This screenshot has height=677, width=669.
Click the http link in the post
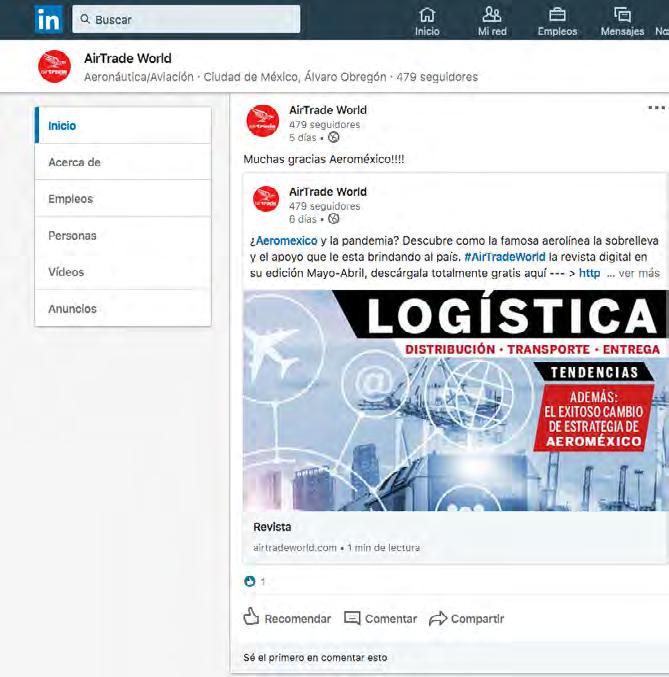589,273
